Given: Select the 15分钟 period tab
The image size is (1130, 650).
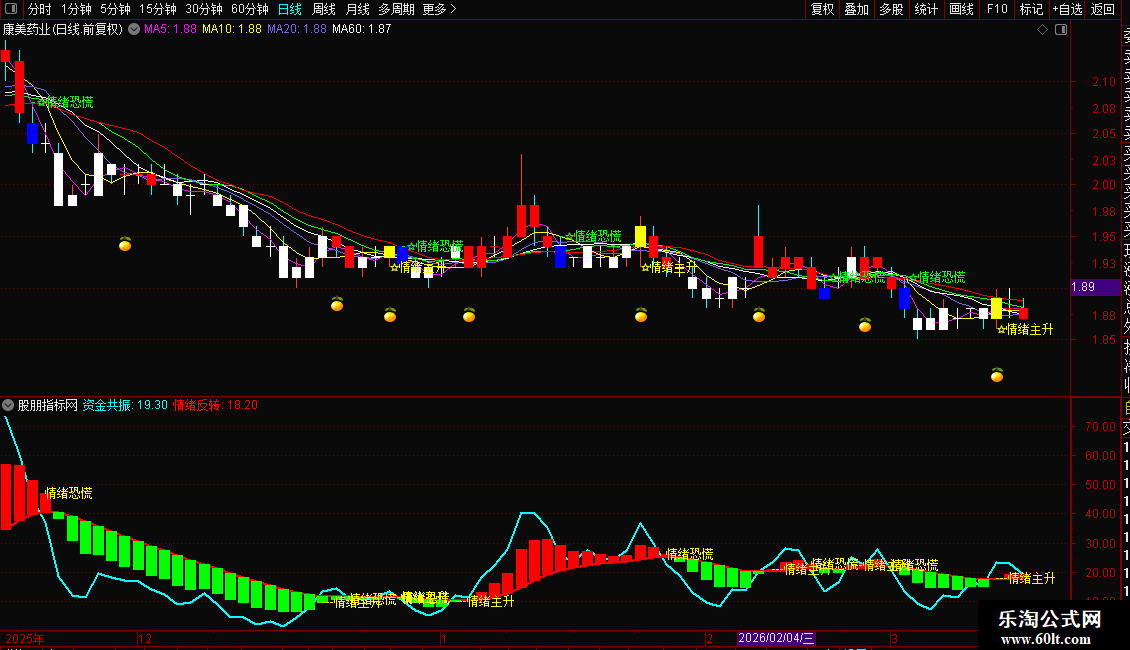Looking at the screenshot, I should (x=158, y=9).
